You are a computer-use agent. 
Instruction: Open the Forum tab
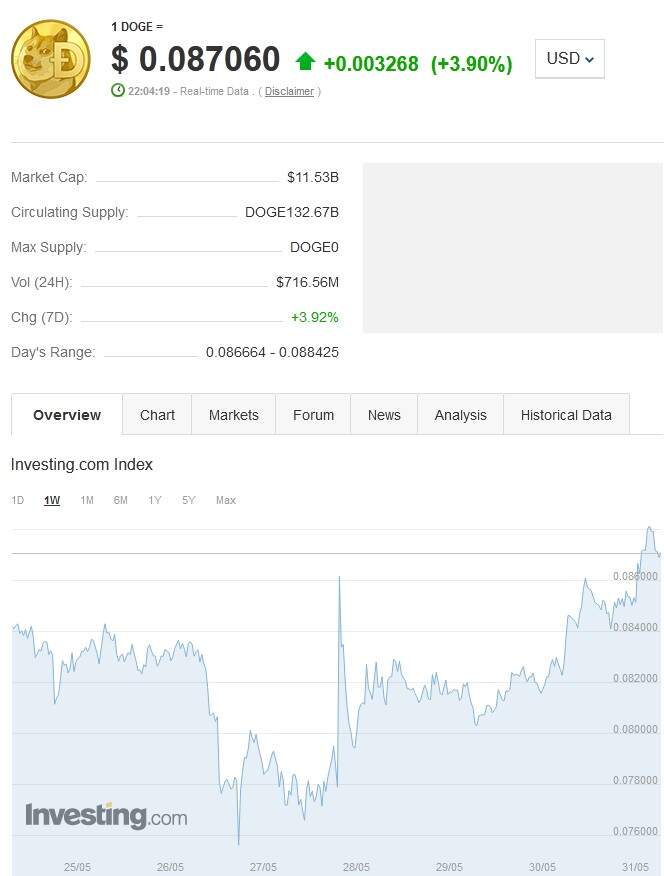coord(313,415)
